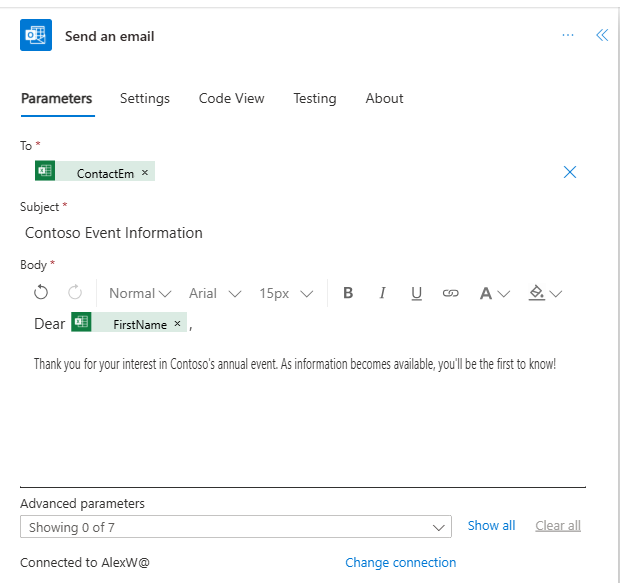This screenshot has height=583, width=620.
Task: Open the Normal paragraph style dropdown
Action: [140, 293]
